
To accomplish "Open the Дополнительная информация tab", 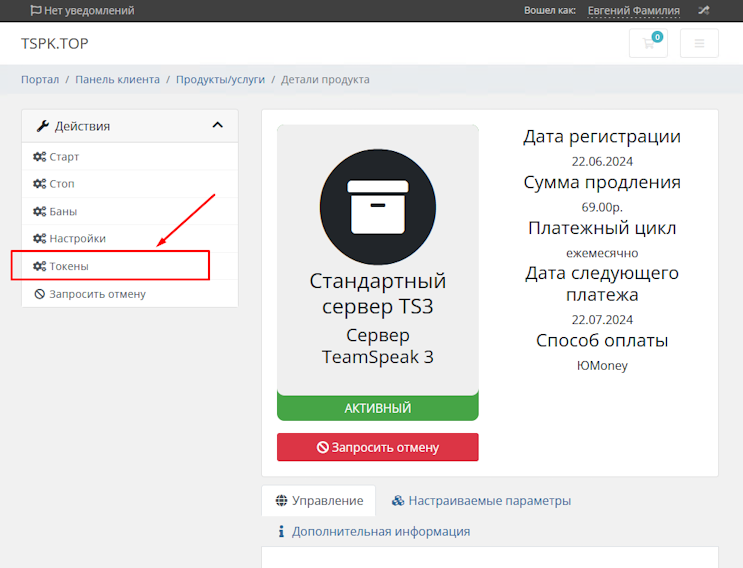I will coord(374,532).
